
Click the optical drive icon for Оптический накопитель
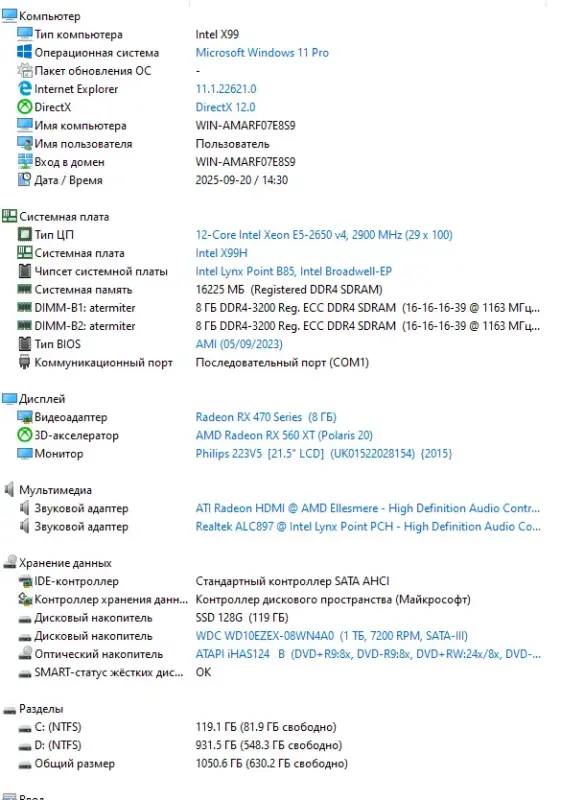[24, 654]
